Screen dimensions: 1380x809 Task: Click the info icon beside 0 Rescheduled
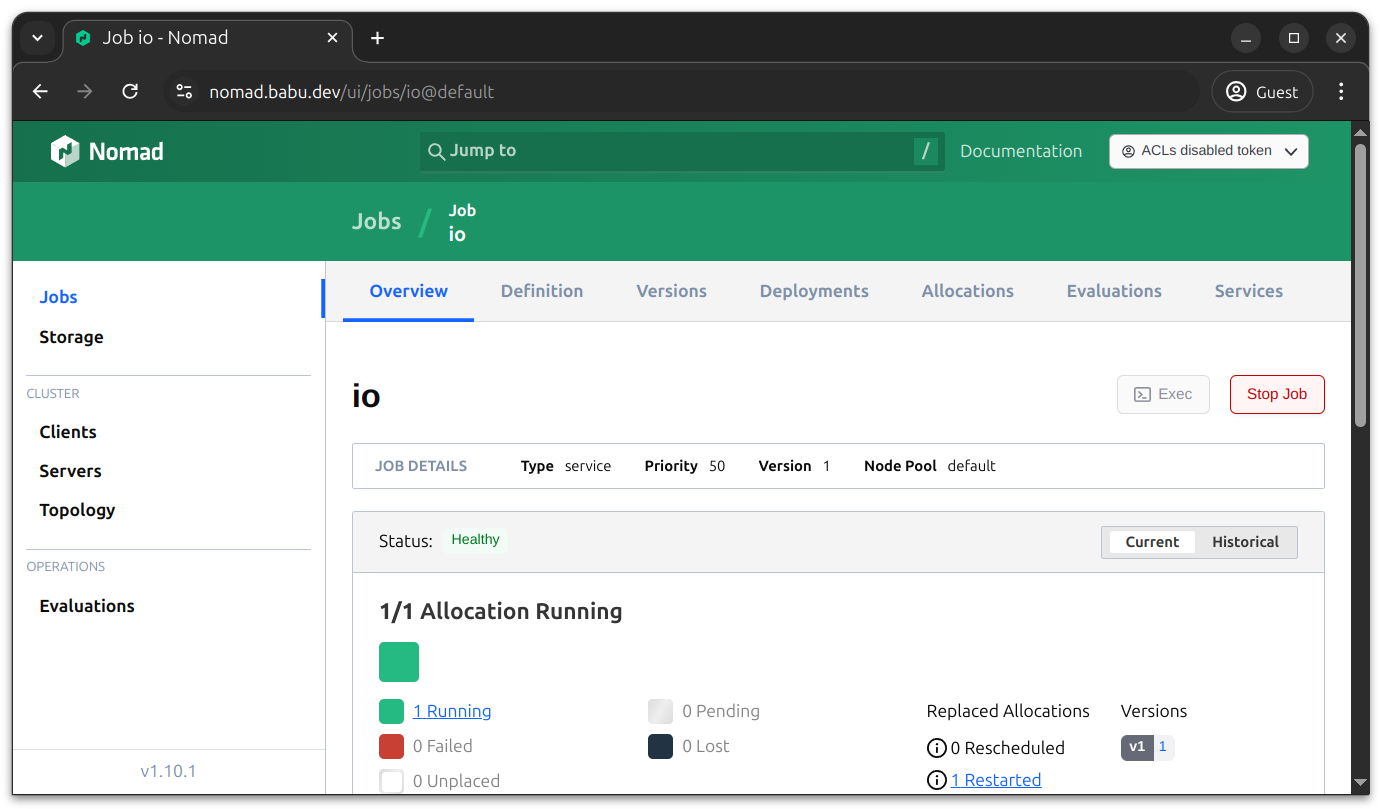937,748
